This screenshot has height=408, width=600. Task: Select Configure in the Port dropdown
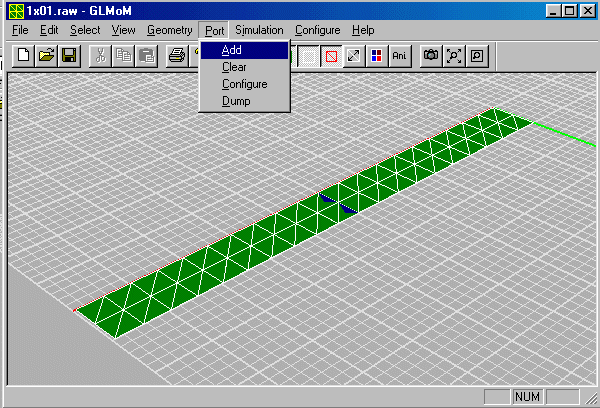[244, 84]
